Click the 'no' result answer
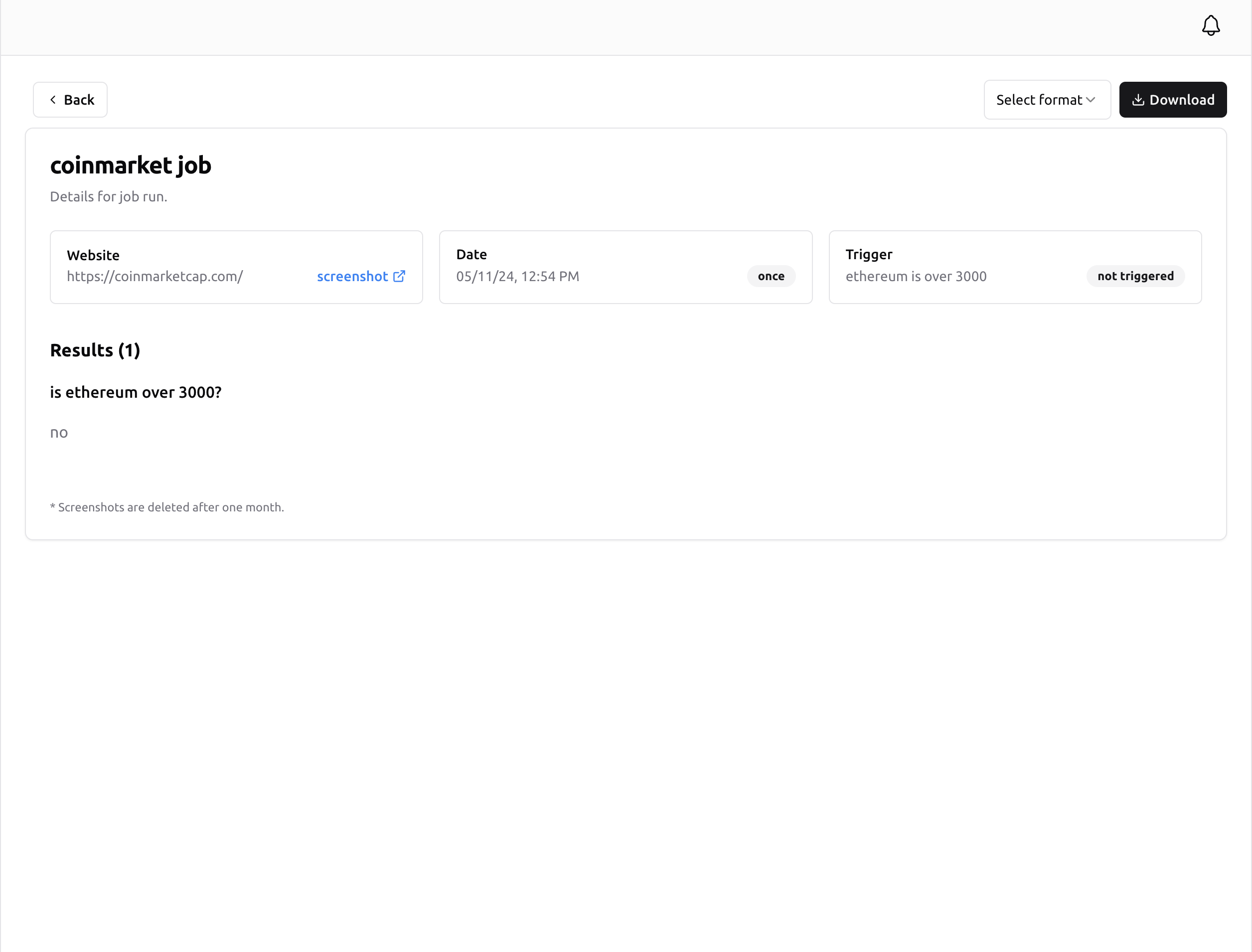1252x952 pixels. tap(59, 433)
